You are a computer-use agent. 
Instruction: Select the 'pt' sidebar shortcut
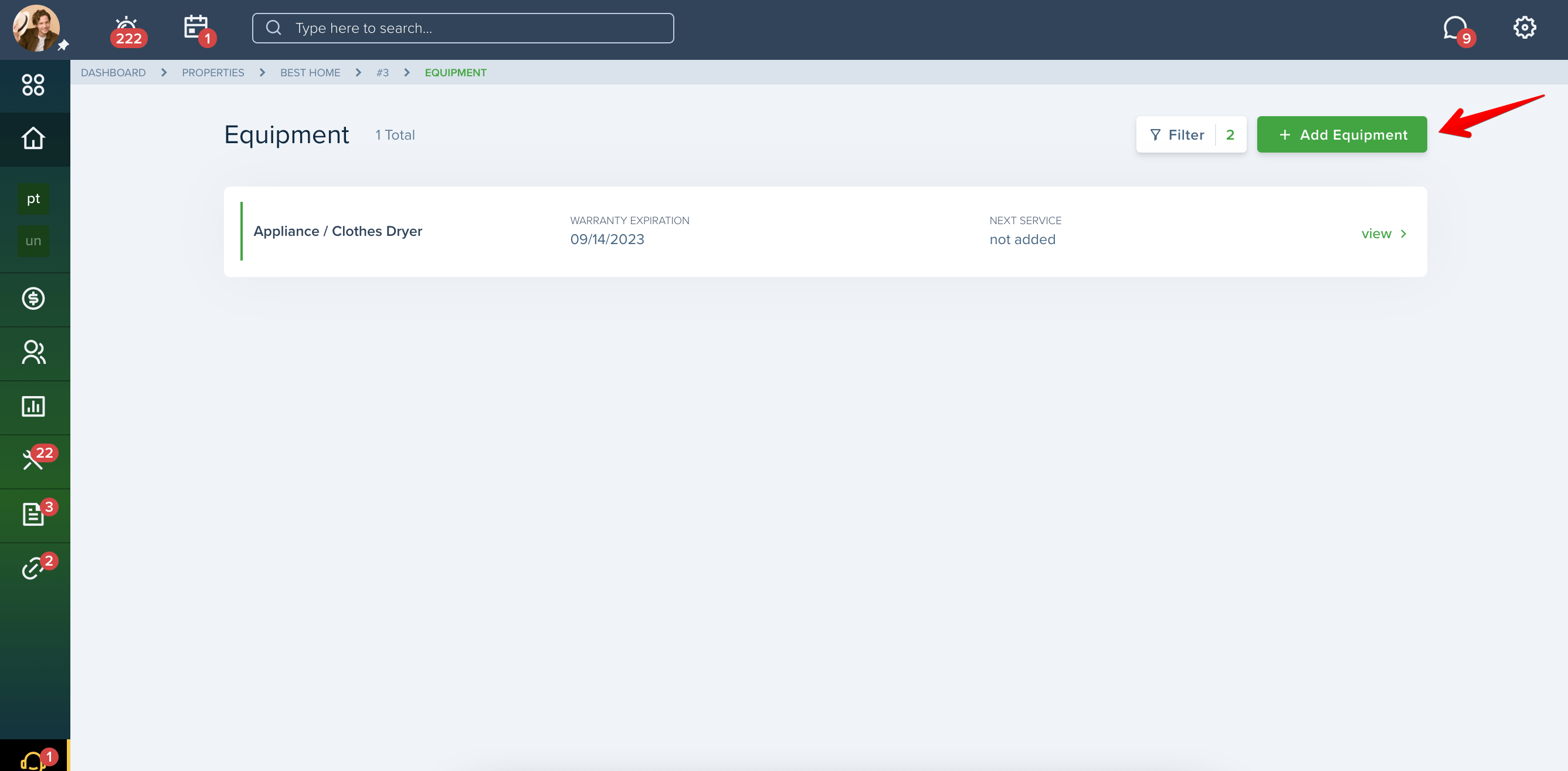pyautogui.click(x=33, y=198)
